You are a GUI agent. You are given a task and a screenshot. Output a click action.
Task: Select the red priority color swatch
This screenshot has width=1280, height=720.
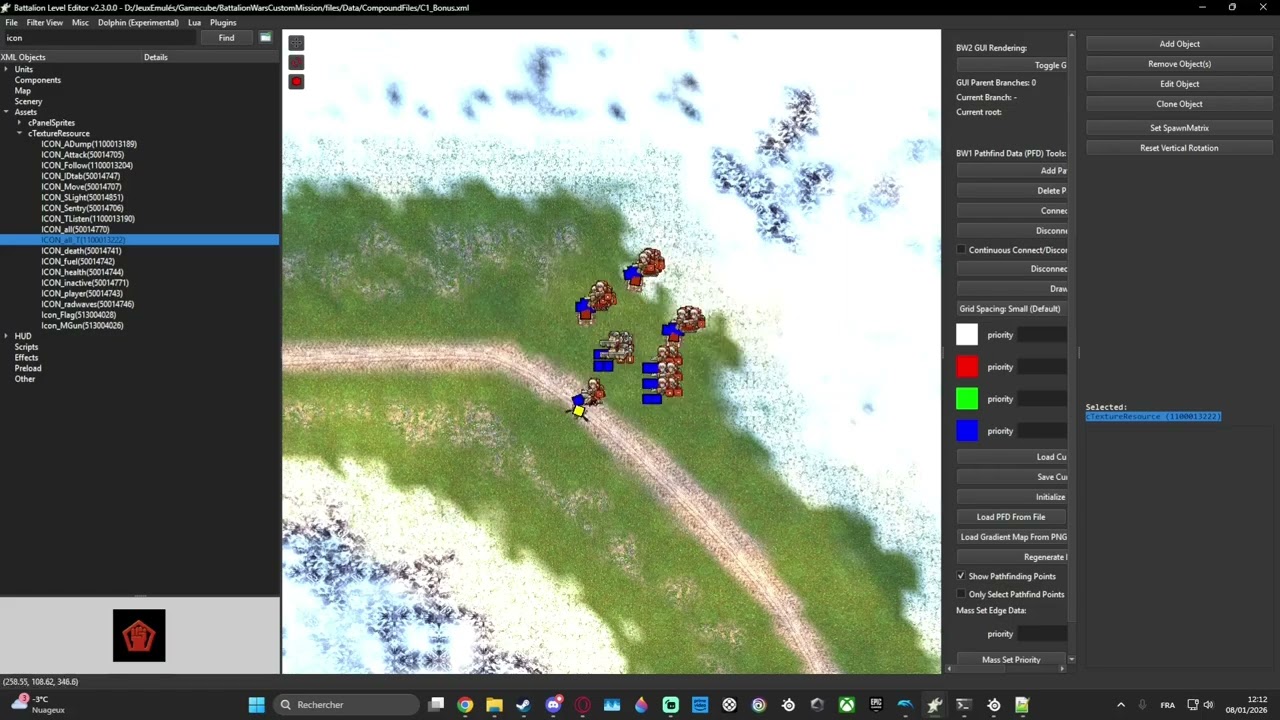(967, 367)
